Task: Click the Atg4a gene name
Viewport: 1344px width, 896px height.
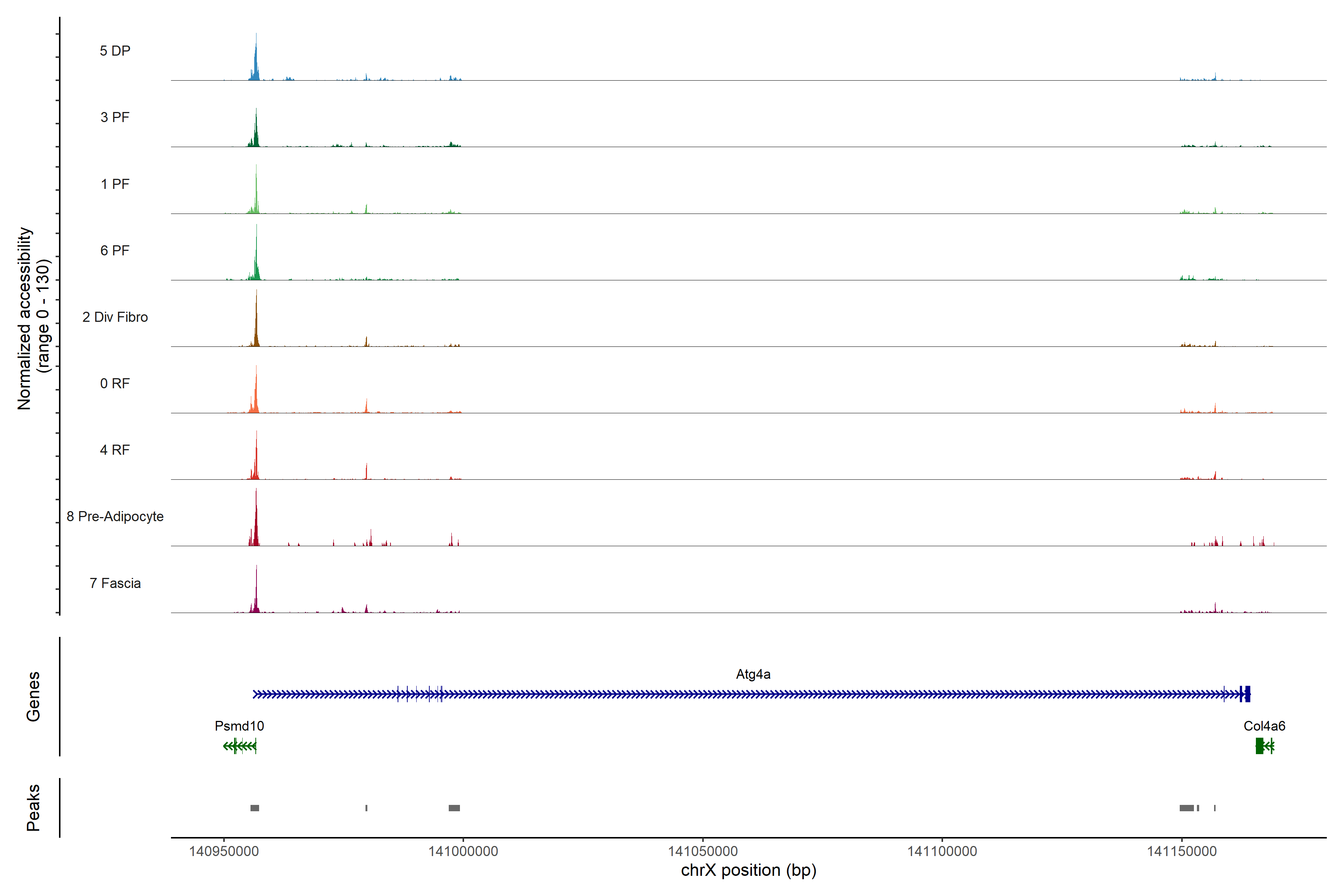Action: tap(753, 674)
